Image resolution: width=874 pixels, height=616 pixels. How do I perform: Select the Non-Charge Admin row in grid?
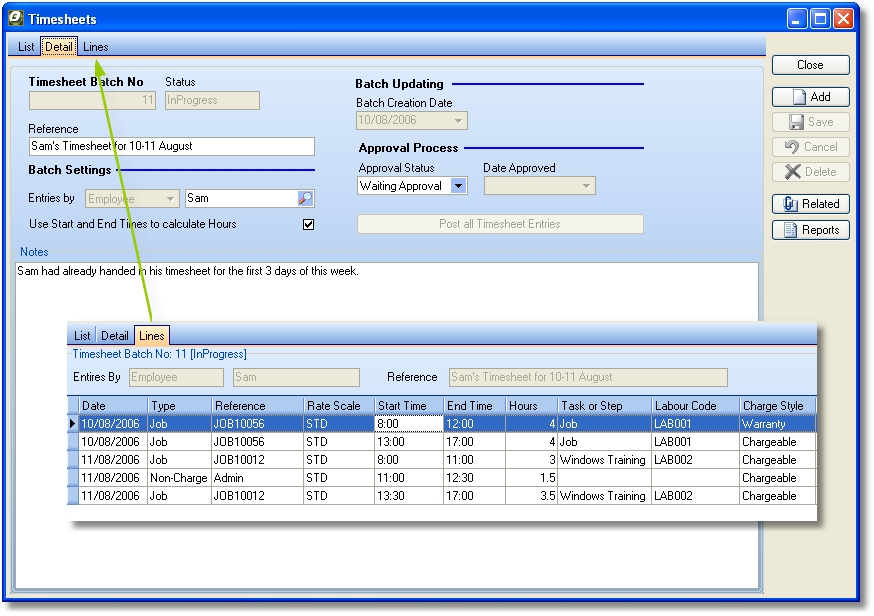click(240, 478)
